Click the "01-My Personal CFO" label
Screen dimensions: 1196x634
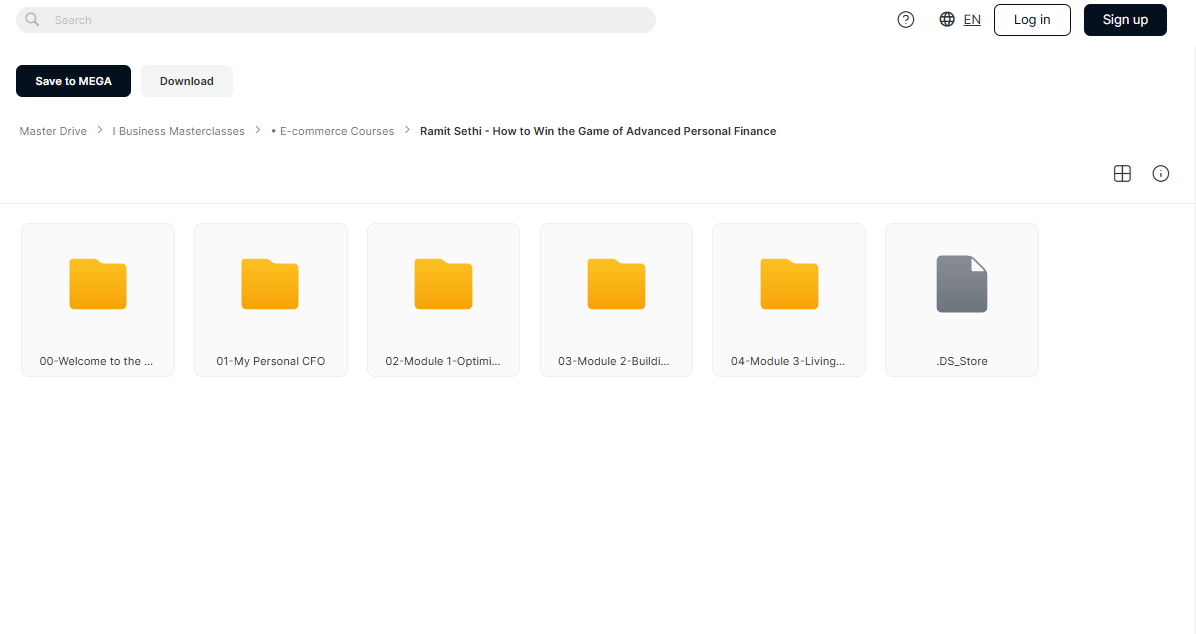tap(271, 362)
